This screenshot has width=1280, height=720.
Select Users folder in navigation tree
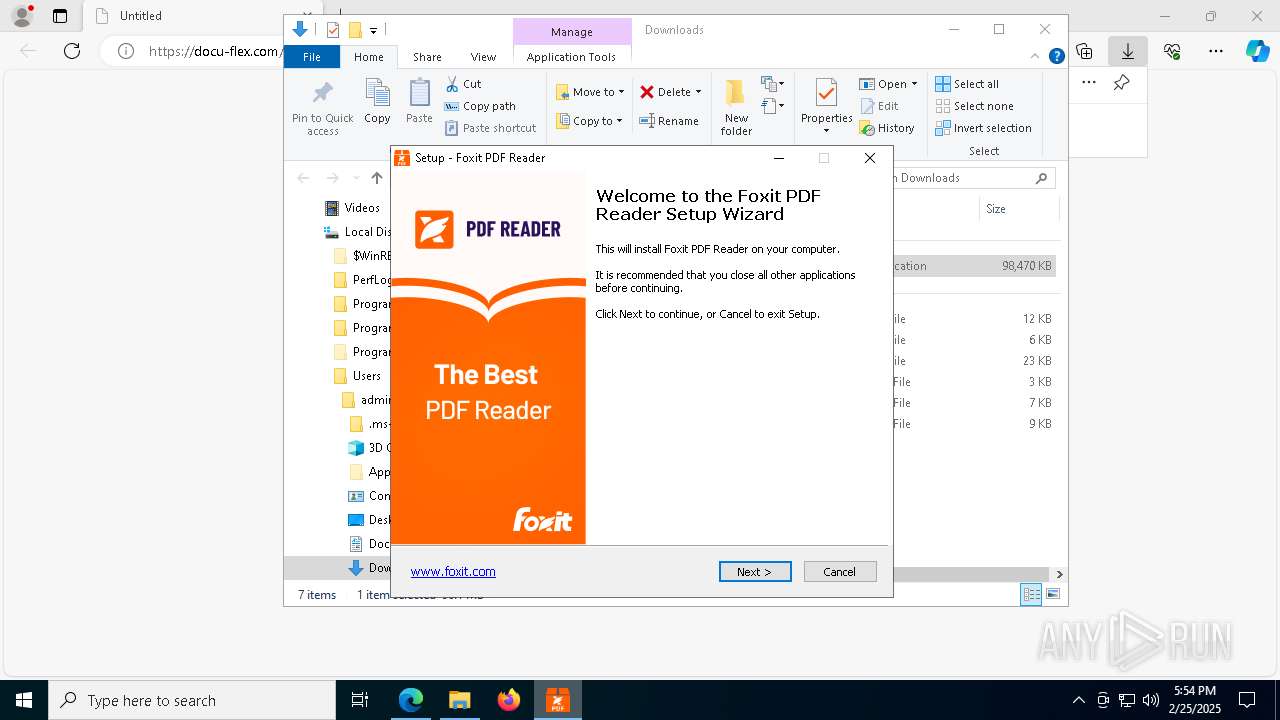[367, 376]
